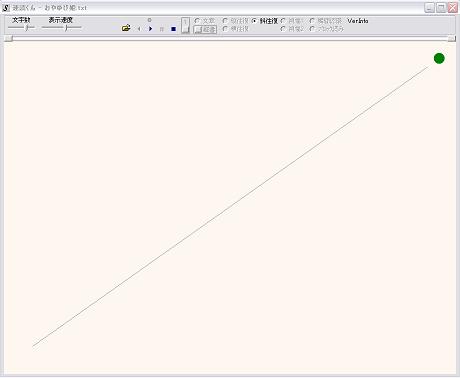Click the application S icon in title bar
Image resolution: width=460 pixels, height=378 pixels.
pyautogui.click(x=6, y=8)
